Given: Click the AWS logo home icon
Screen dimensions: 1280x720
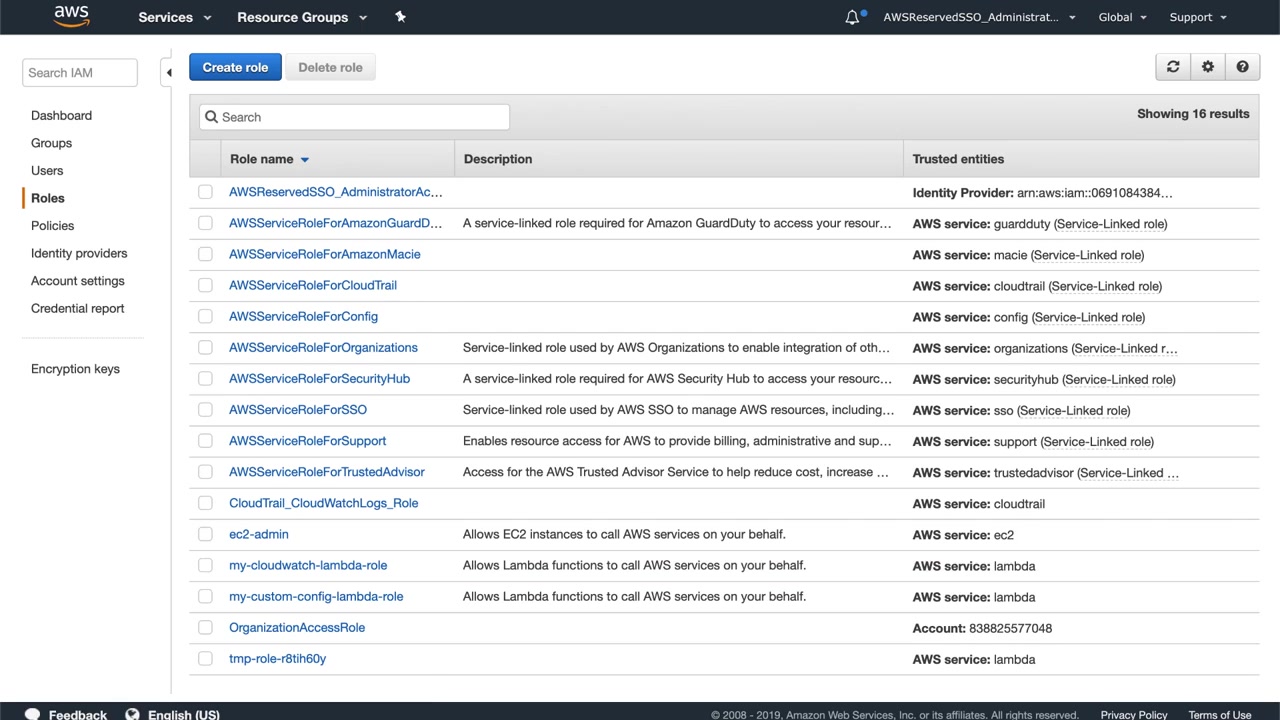Looking at the screenshot, I should click(x=71, y=16).
